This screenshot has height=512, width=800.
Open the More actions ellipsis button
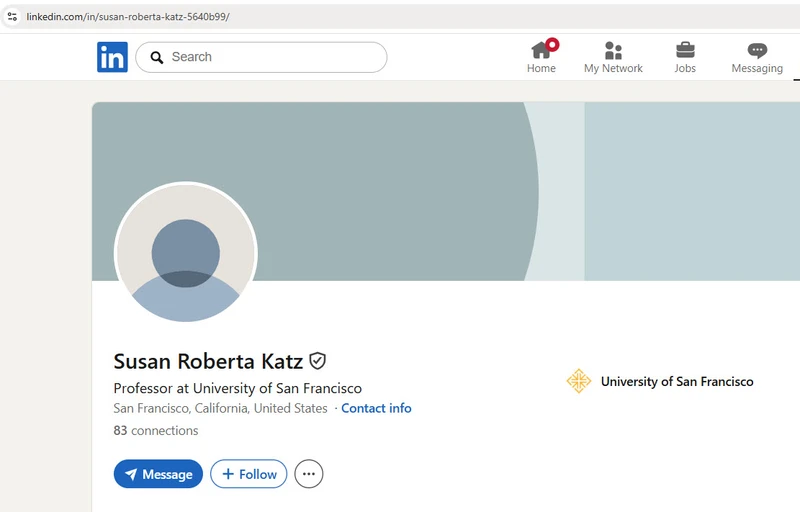point(309,474)
